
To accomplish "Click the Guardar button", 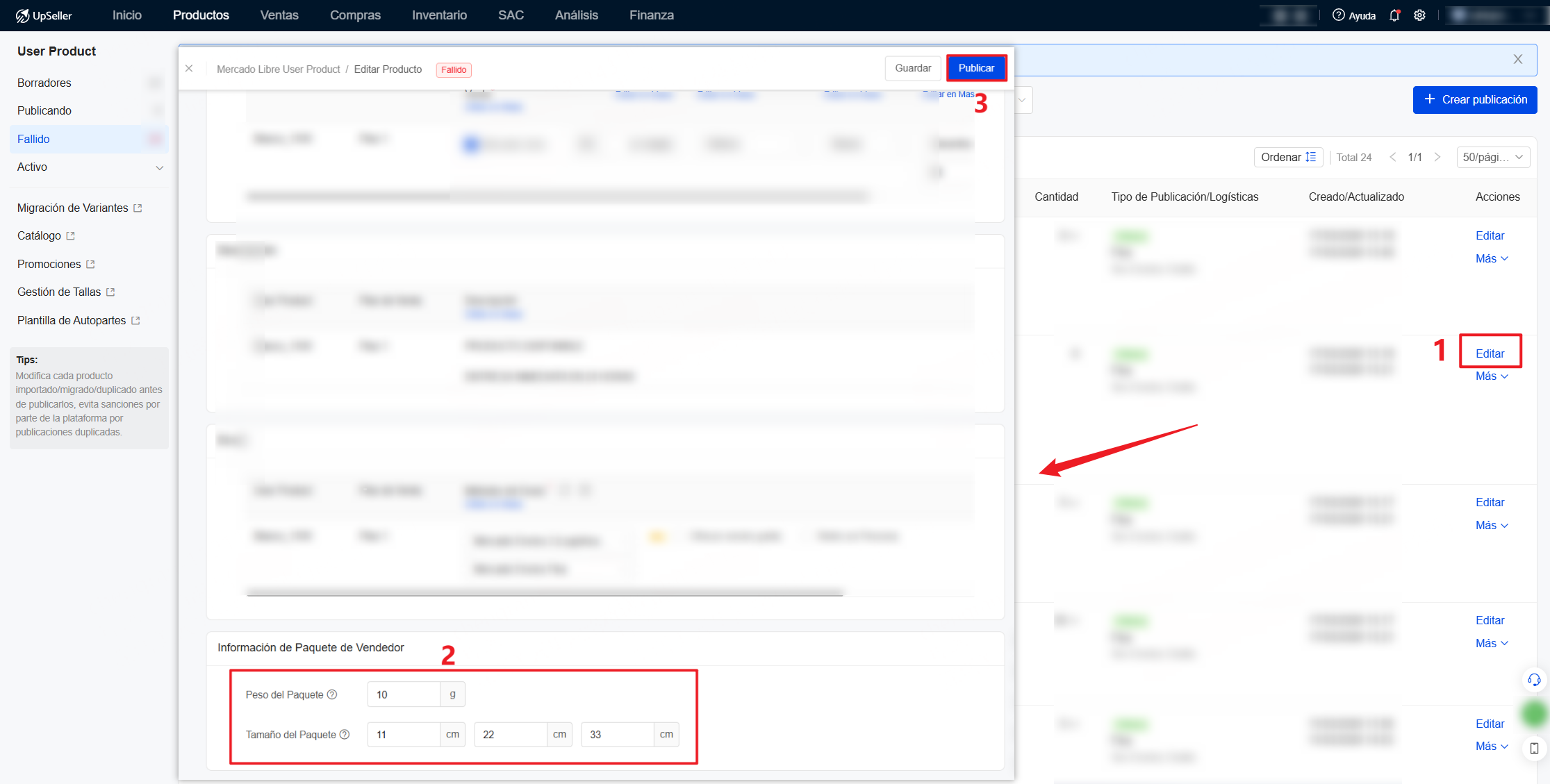I will pyautogui.click(x=912, y=68).
